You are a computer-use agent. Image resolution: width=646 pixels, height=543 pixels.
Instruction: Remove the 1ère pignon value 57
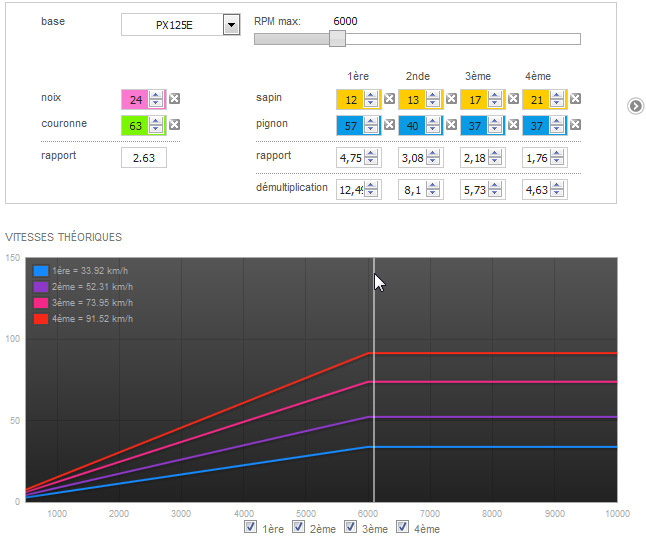(389, 125)
